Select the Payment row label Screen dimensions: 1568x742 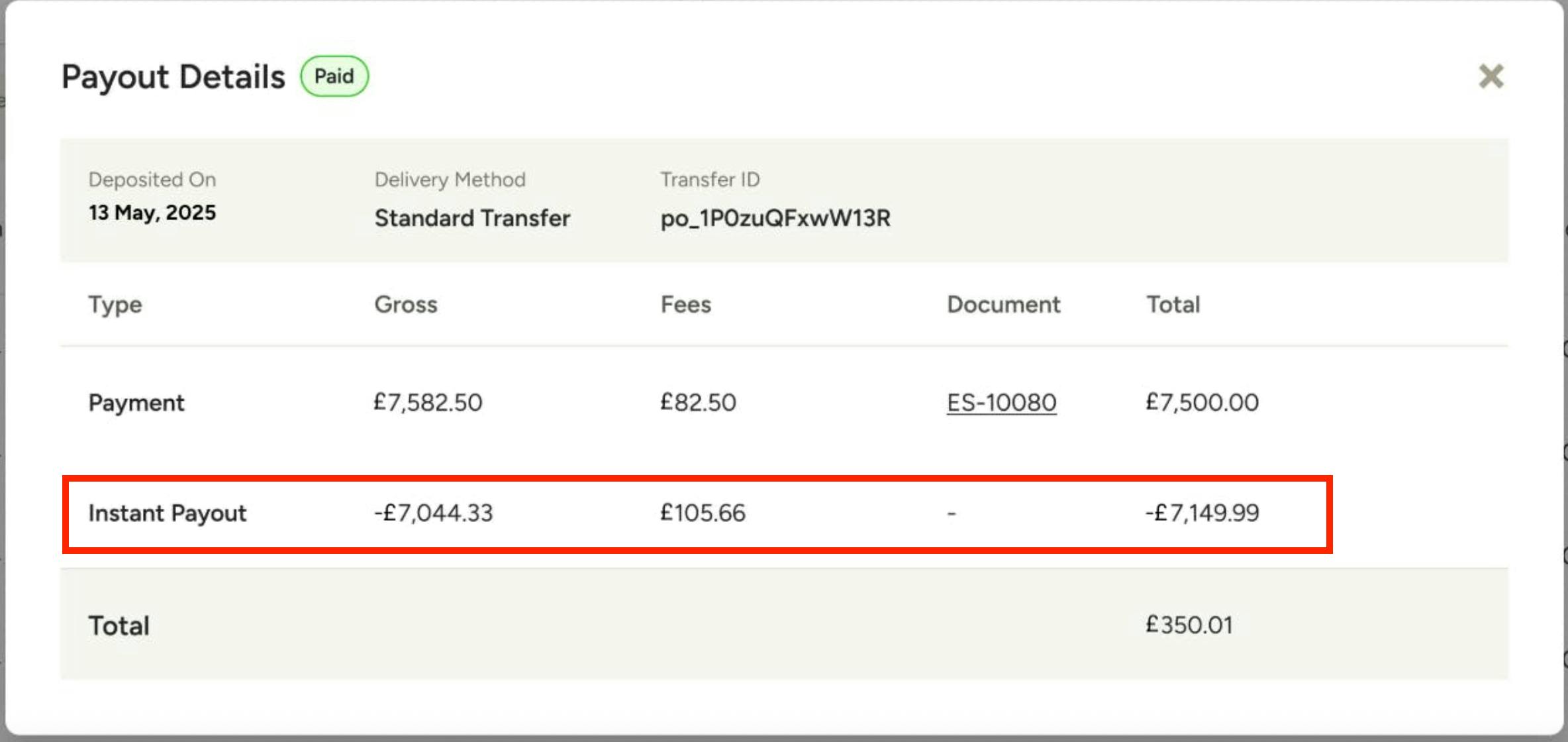(x=136, y=403)
